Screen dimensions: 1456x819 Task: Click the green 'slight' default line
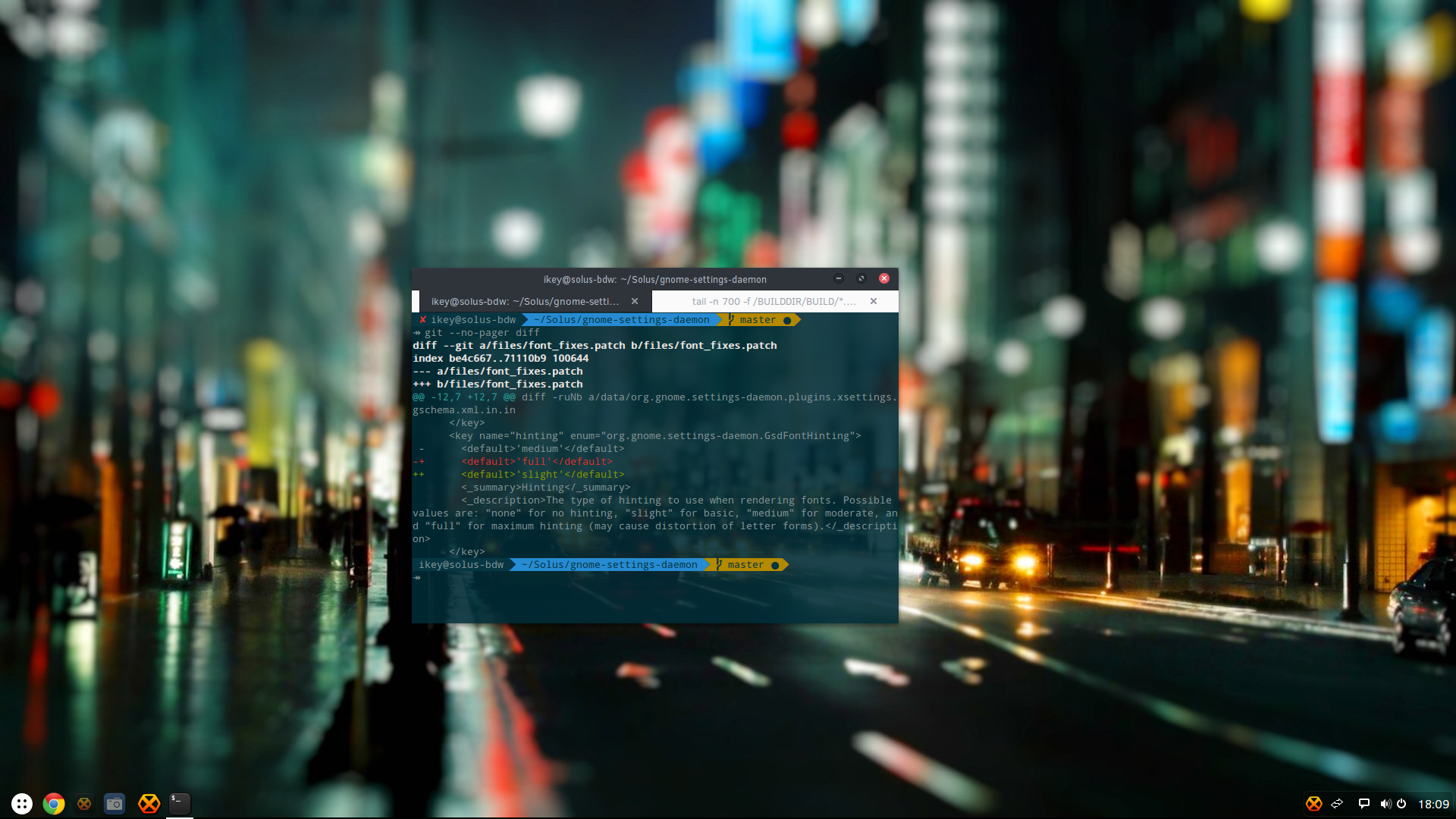[x=543, y=475]
